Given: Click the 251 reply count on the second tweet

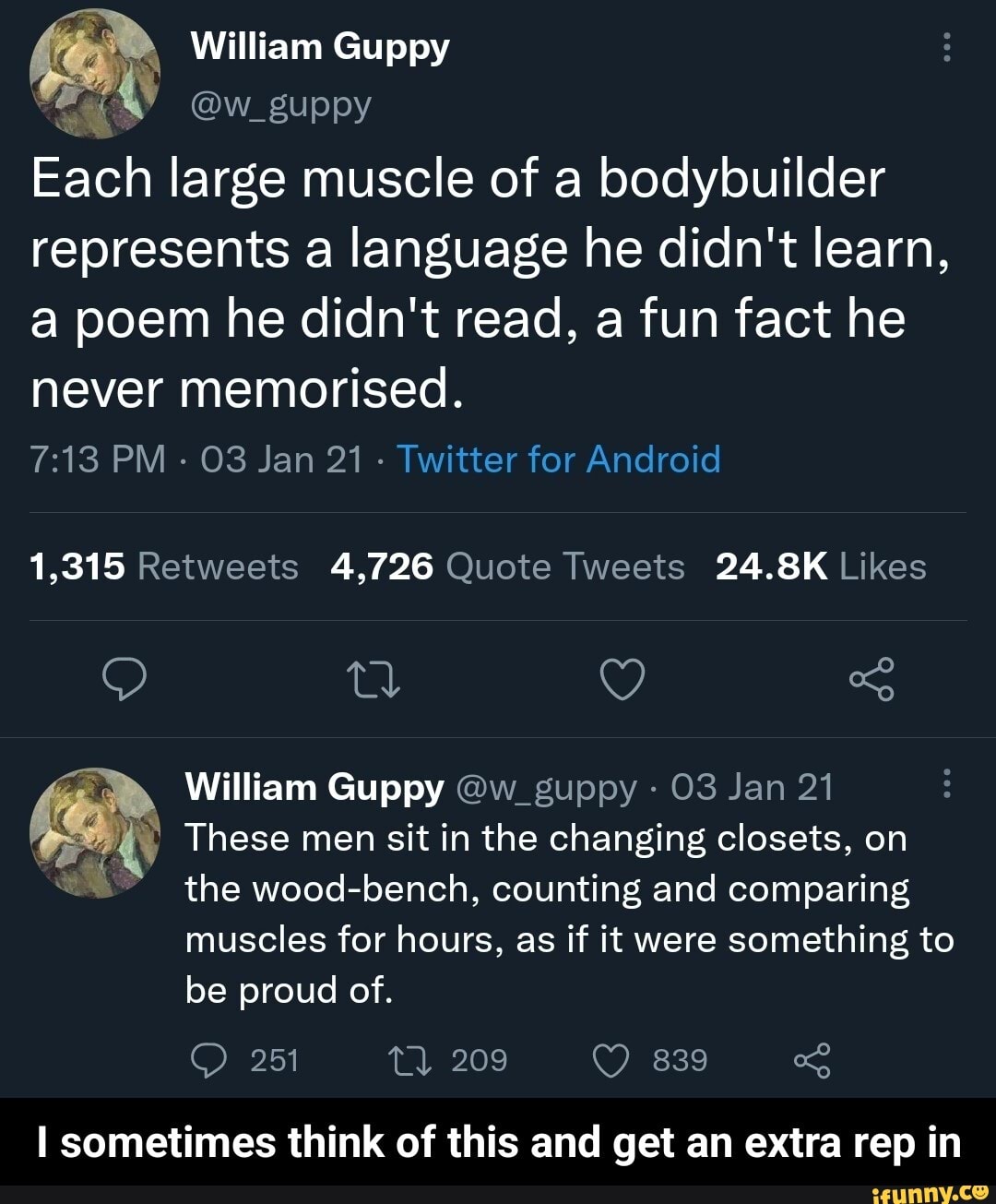Looking at the screenshot, I should point(273,1060).
